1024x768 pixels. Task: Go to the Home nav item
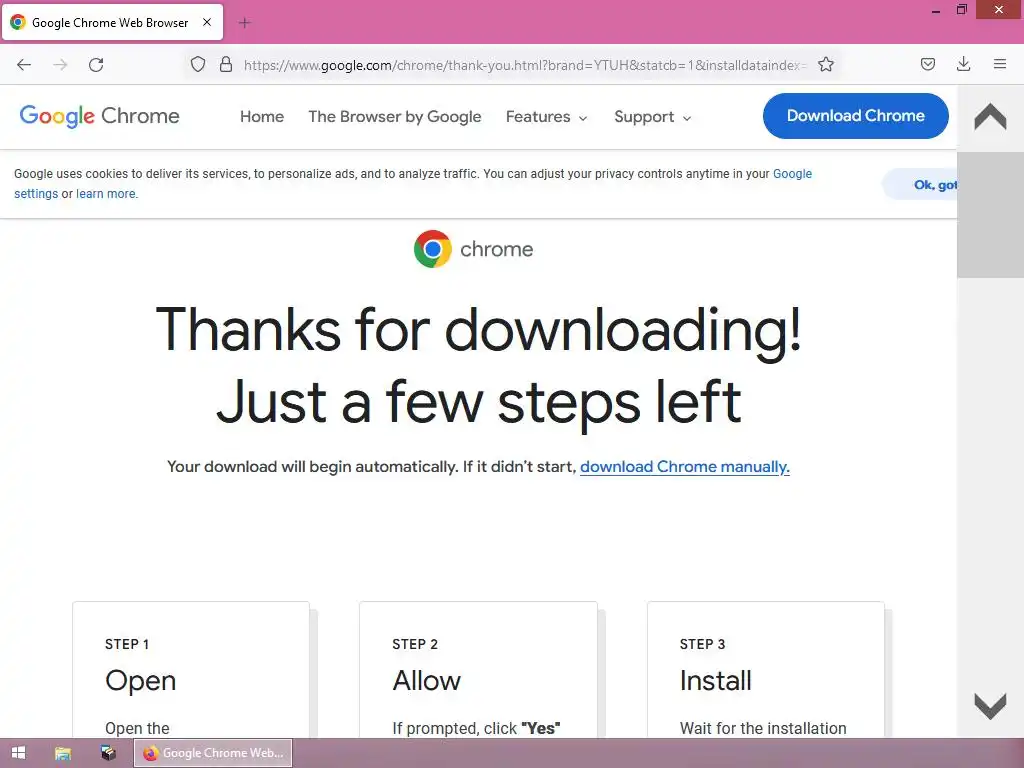point(262,117)
